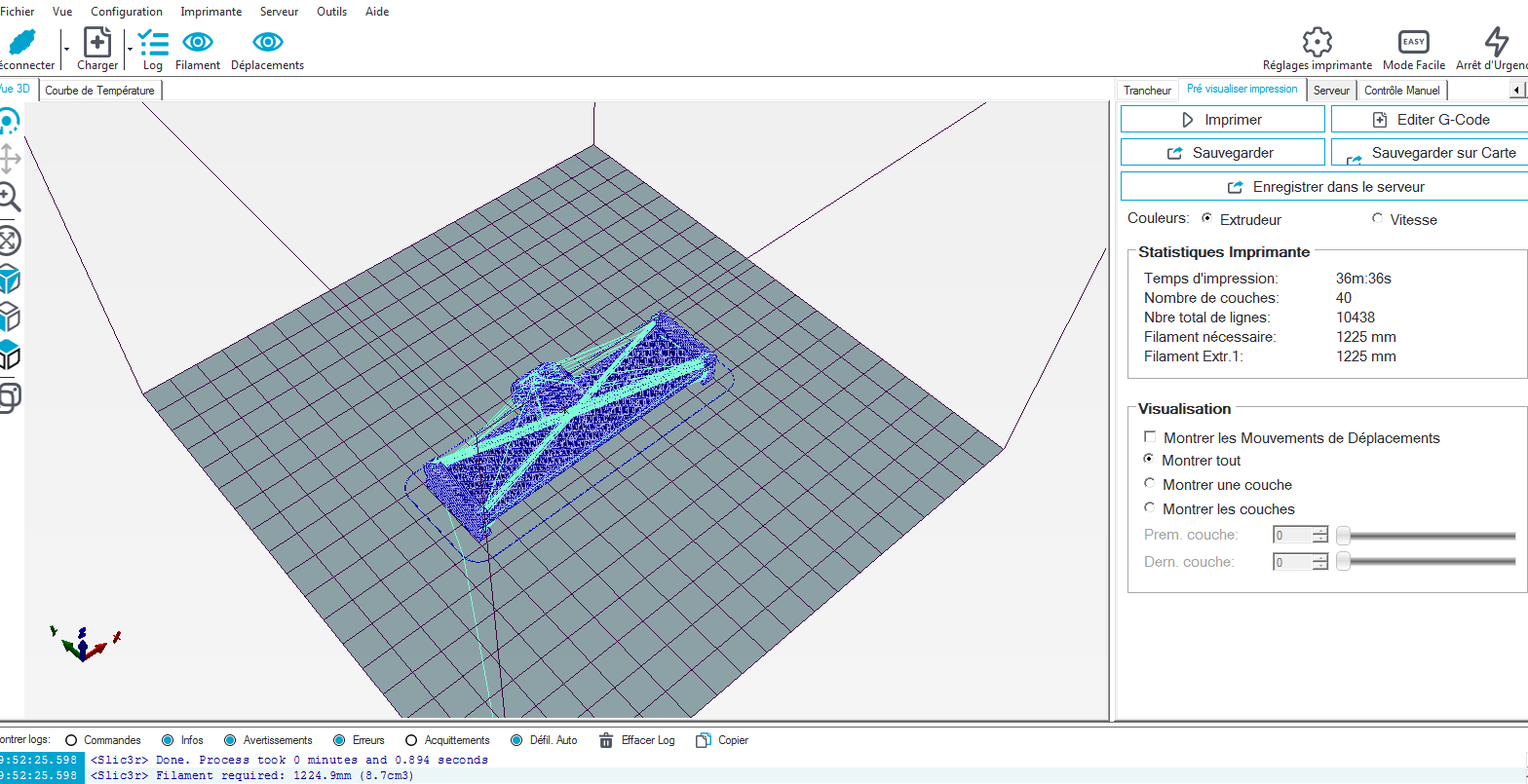Switch to Mode Facile easy icon
1528x784 pixels.
pyautogui.click(x=1414, y=42)
